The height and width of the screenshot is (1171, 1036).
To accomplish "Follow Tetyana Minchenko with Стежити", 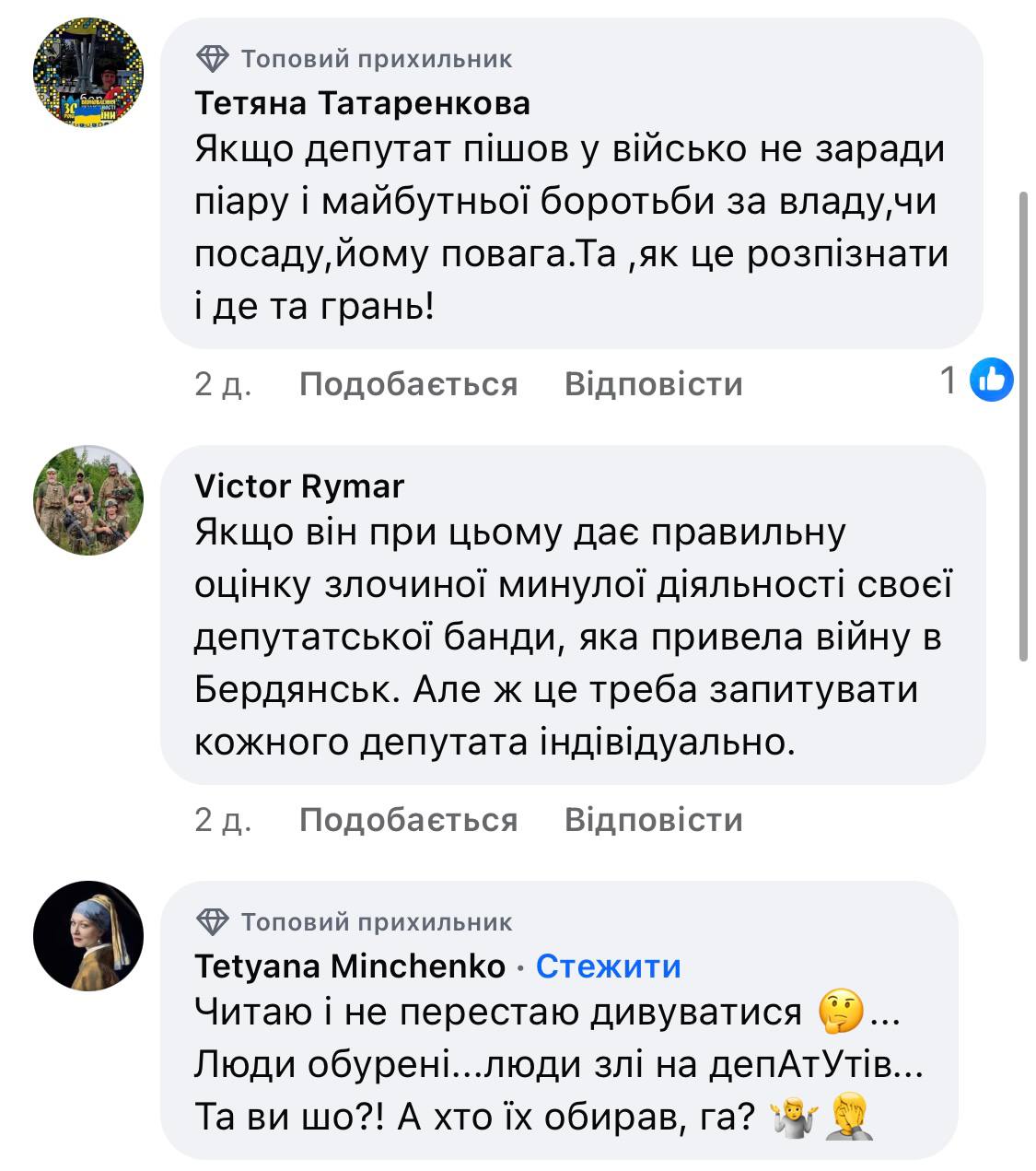I will (608, 966).
